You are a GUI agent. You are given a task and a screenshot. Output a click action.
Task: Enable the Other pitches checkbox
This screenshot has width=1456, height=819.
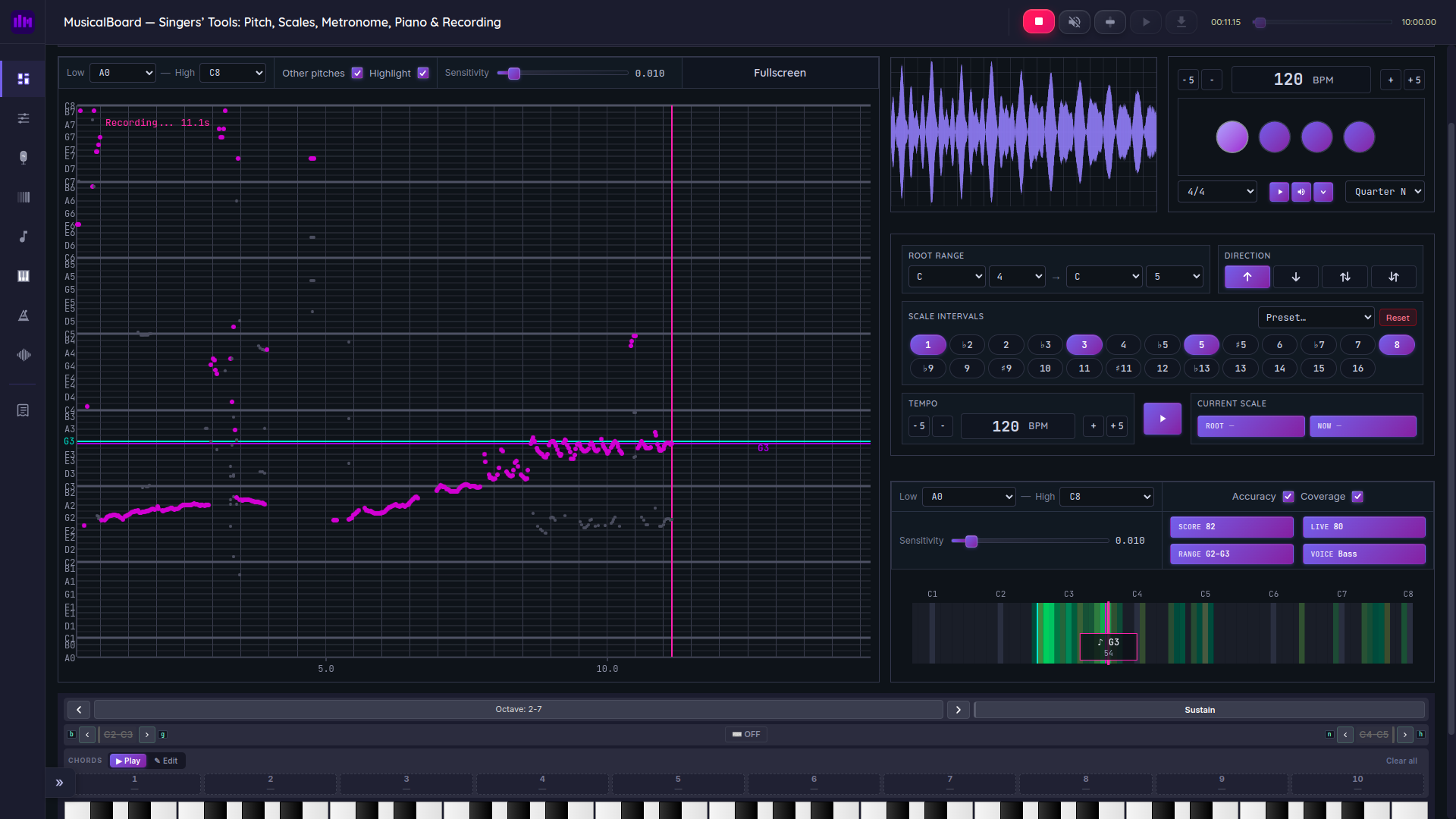pyautogui.click(x=358, y=73)
